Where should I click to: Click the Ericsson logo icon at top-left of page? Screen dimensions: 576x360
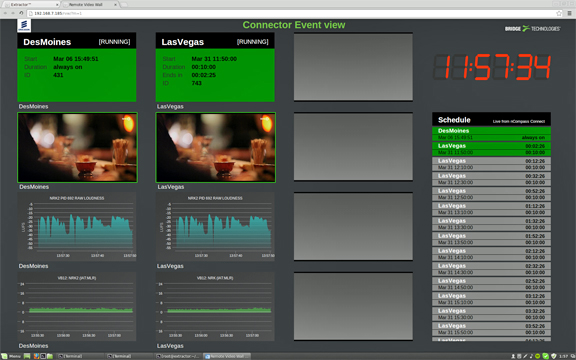click(x=24, y=25)
